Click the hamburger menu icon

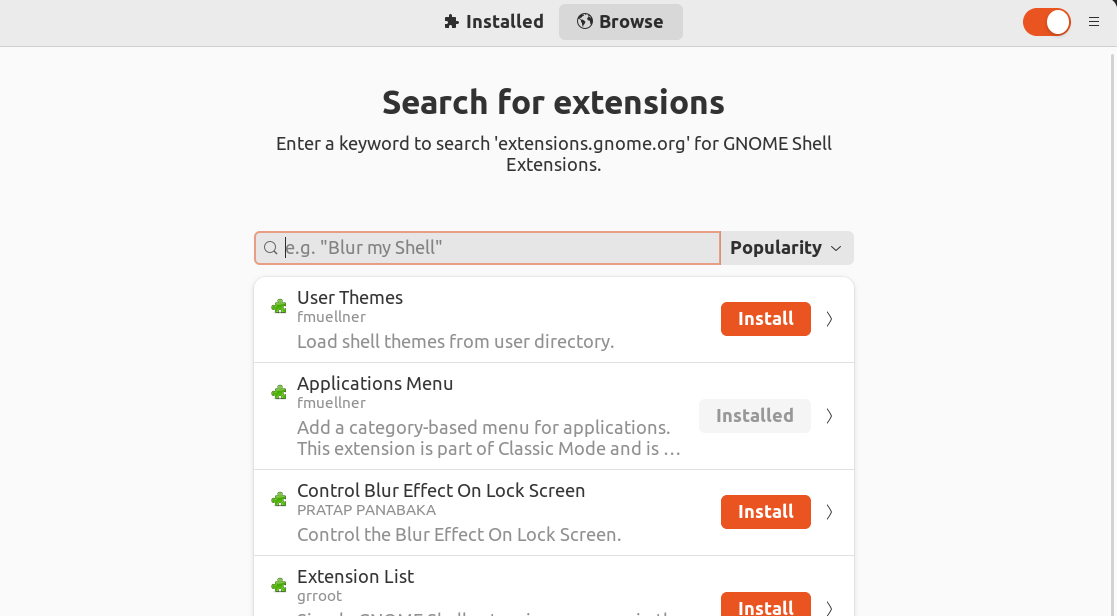1093,22
